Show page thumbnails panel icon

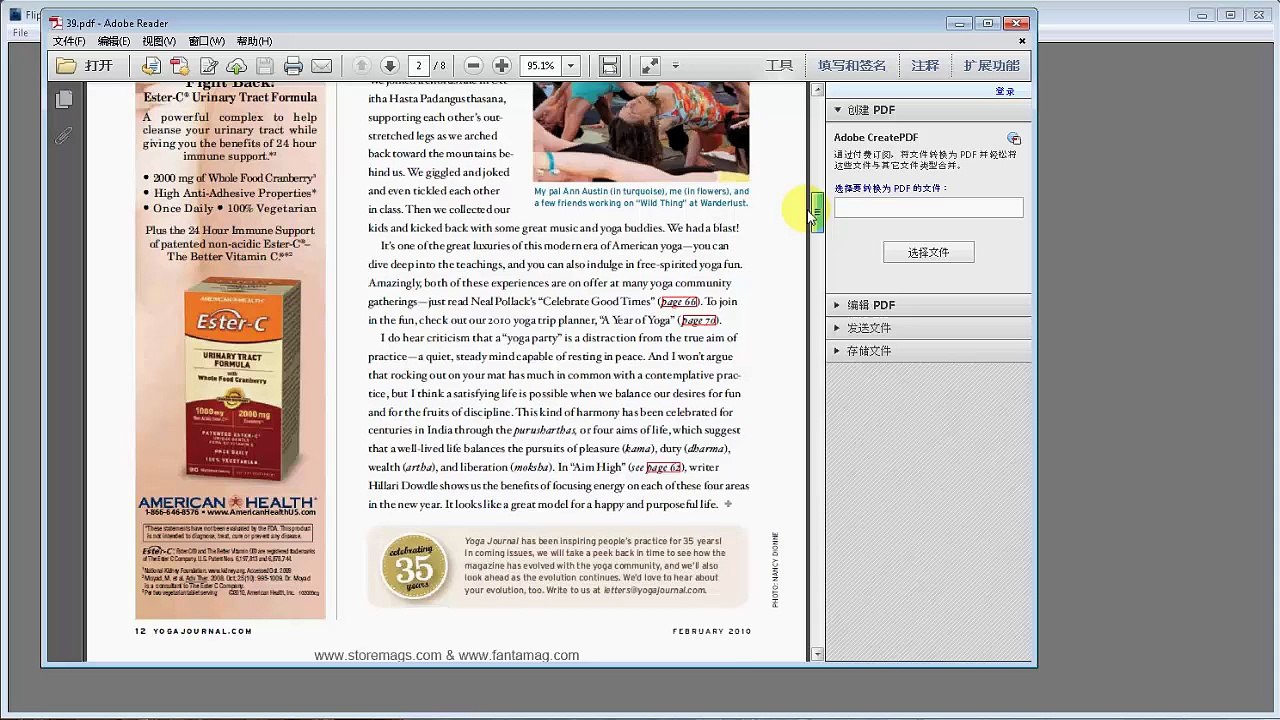[x=64, y=100]
